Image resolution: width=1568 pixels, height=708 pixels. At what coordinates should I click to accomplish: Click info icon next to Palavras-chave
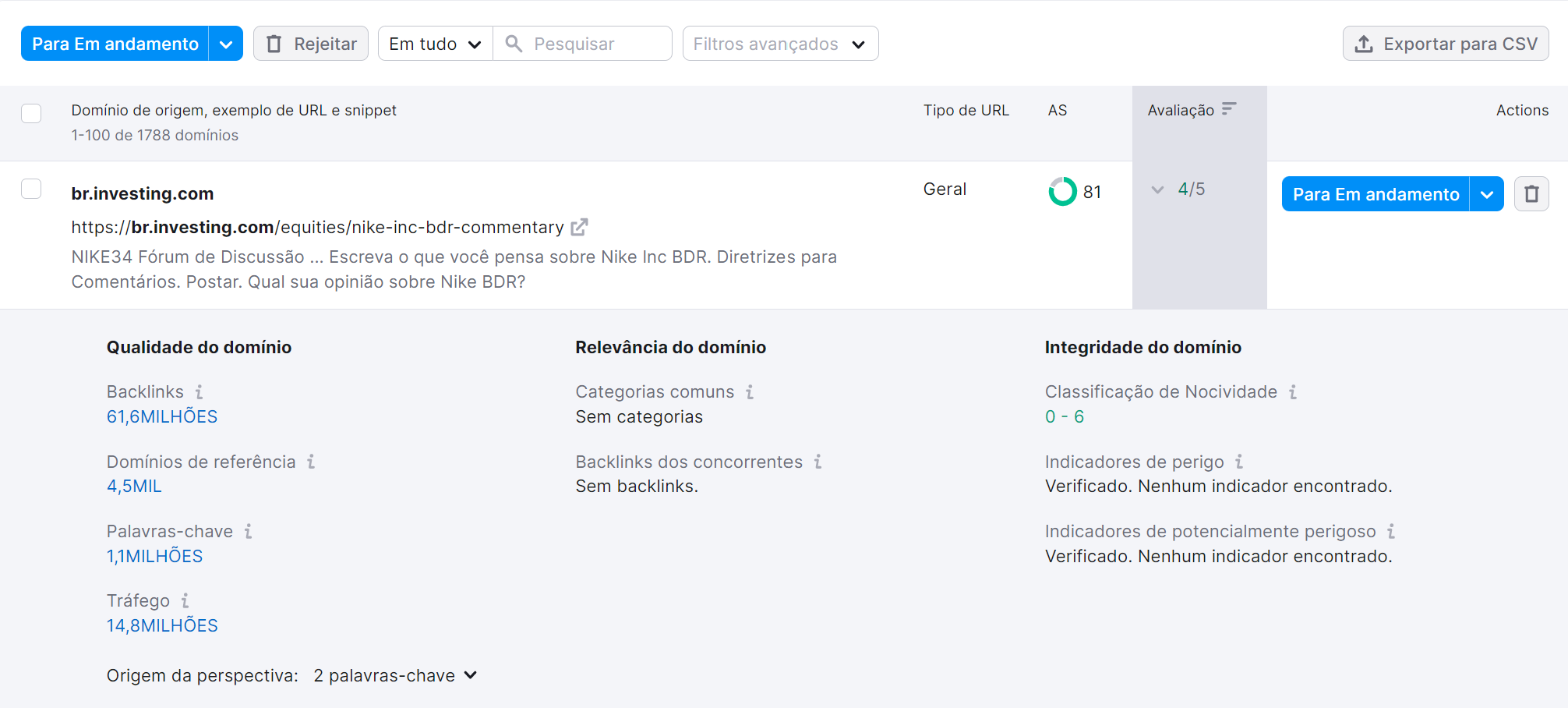click(x=249, y=532)
